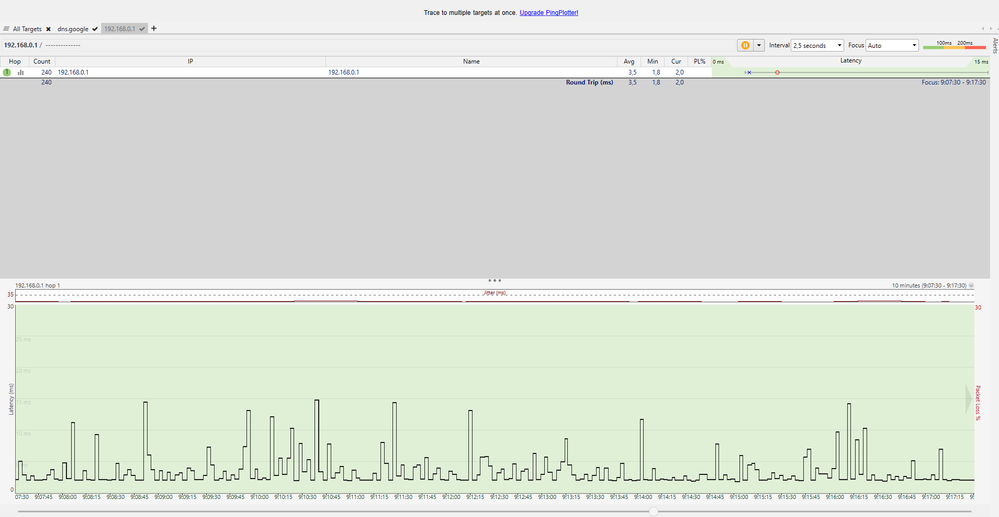Open the All Targets list
999x517 pixels.
pos(27,29)
